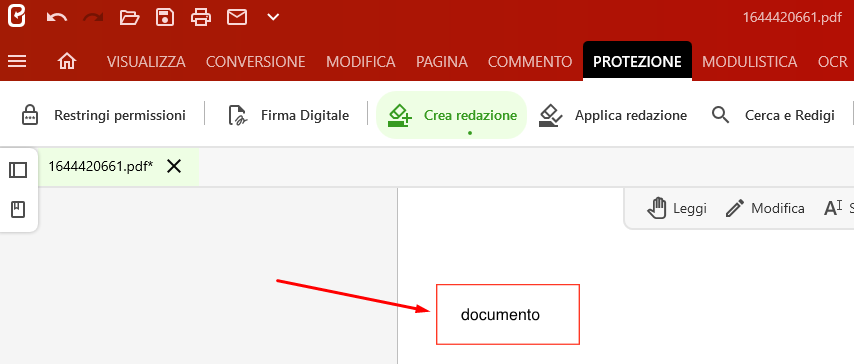Screen dimensions: 854x364
Task: Switch to the CONVERSIONE tab
Action: [x=255, y=62]
